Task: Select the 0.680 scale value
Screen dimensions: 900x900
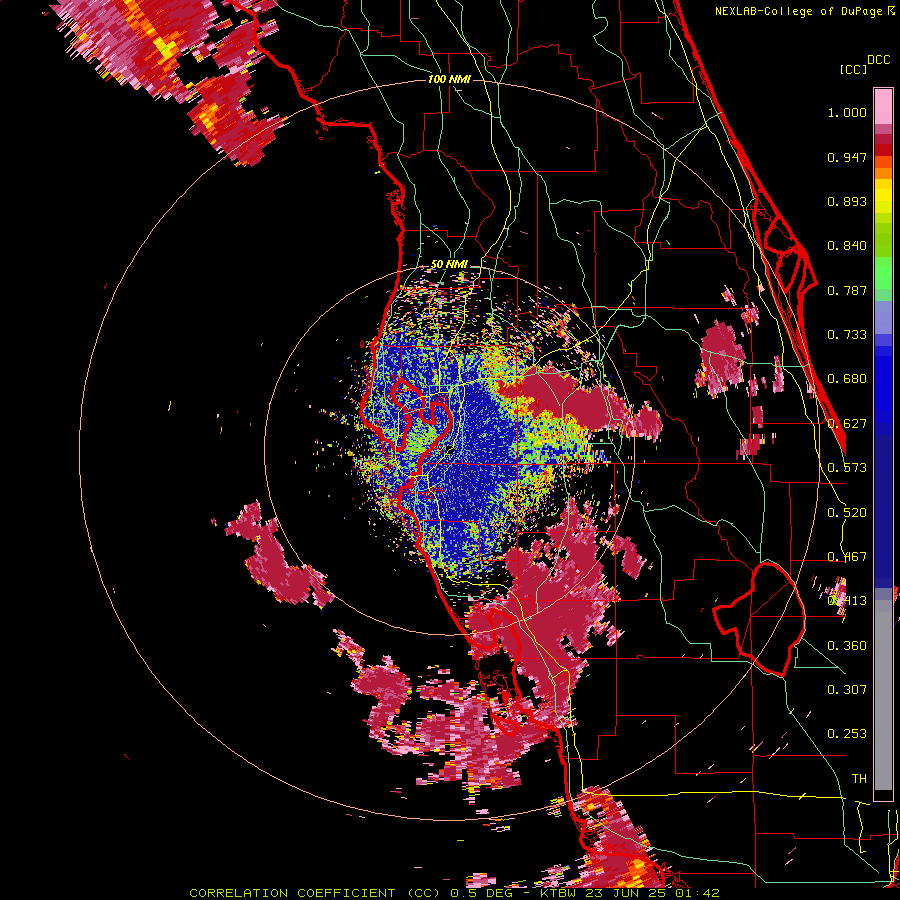Action: click(847, 379)
